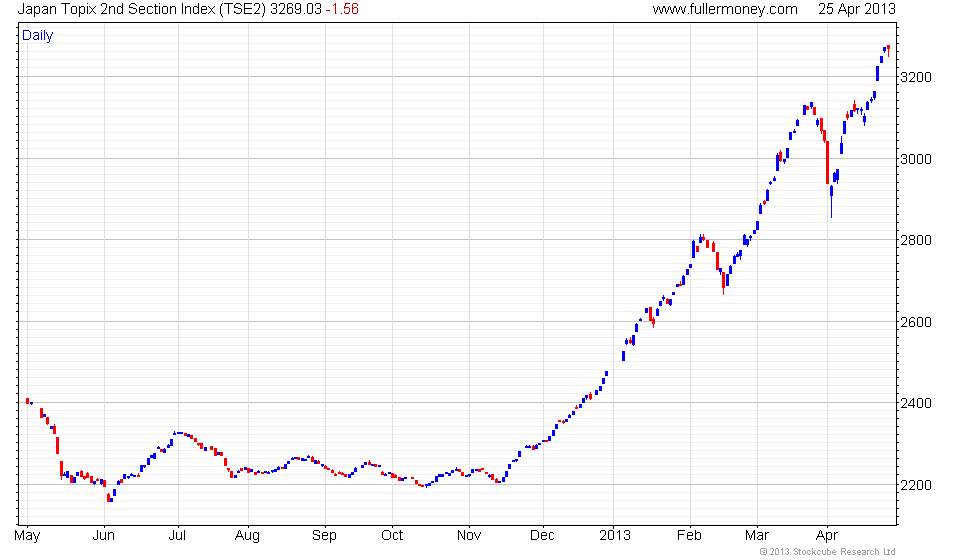Image resolution: width=980 pixels, height=560 pixels.
Task: Click the 'Apr' month axis label
Action: (827, 536)
